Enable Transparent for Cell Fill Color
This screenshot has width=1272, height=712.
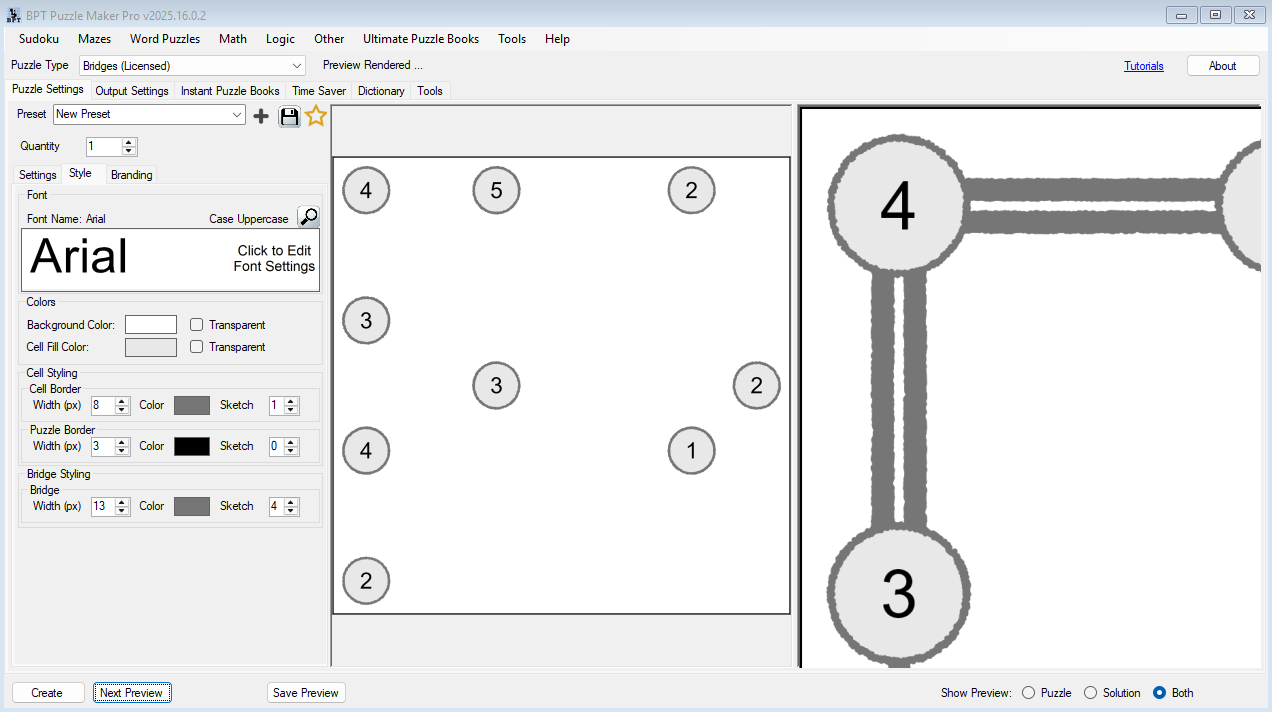(x=196, y=347)
